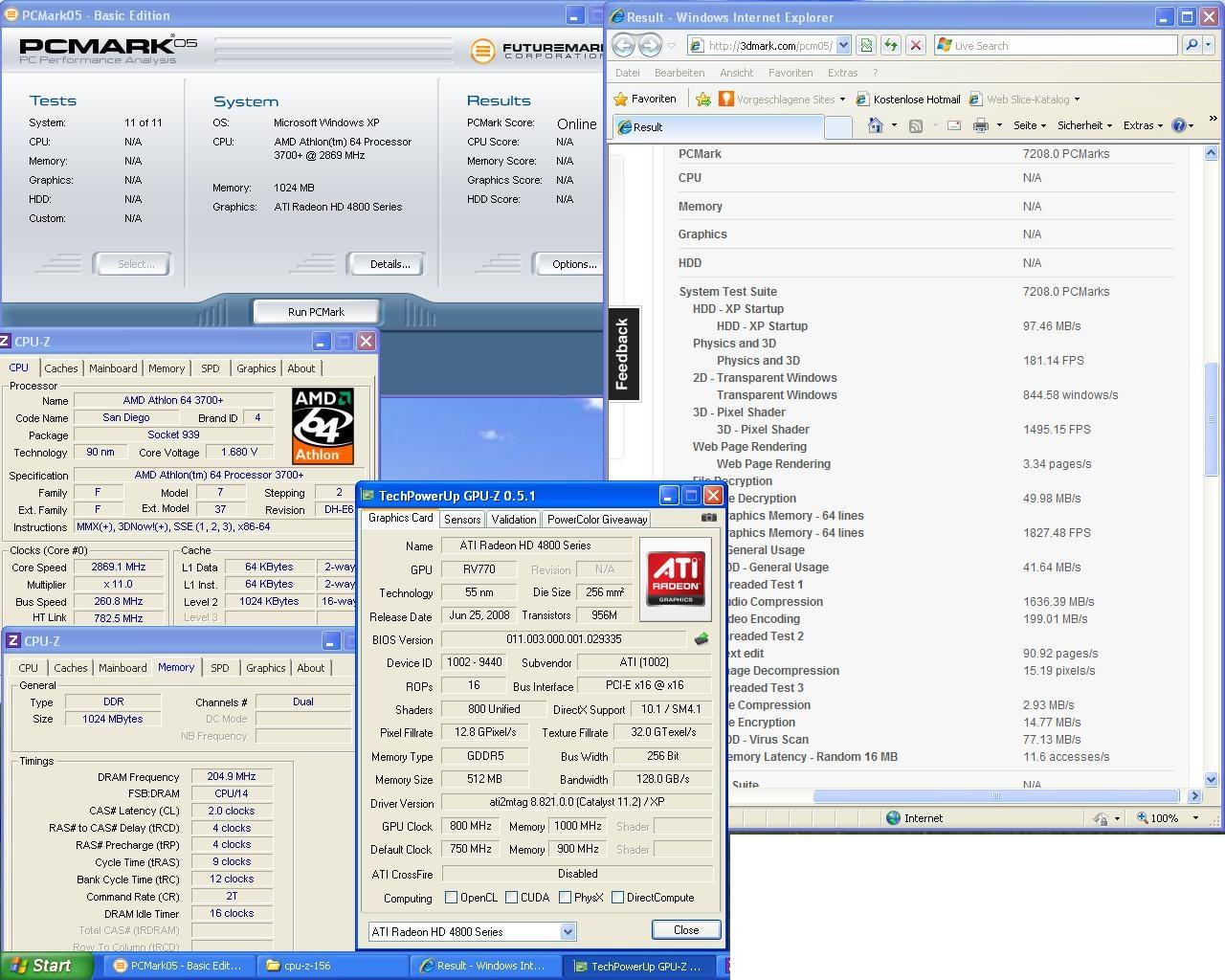
Task: Toggle the DirectCompute checkbox
Action: point(618,898)
